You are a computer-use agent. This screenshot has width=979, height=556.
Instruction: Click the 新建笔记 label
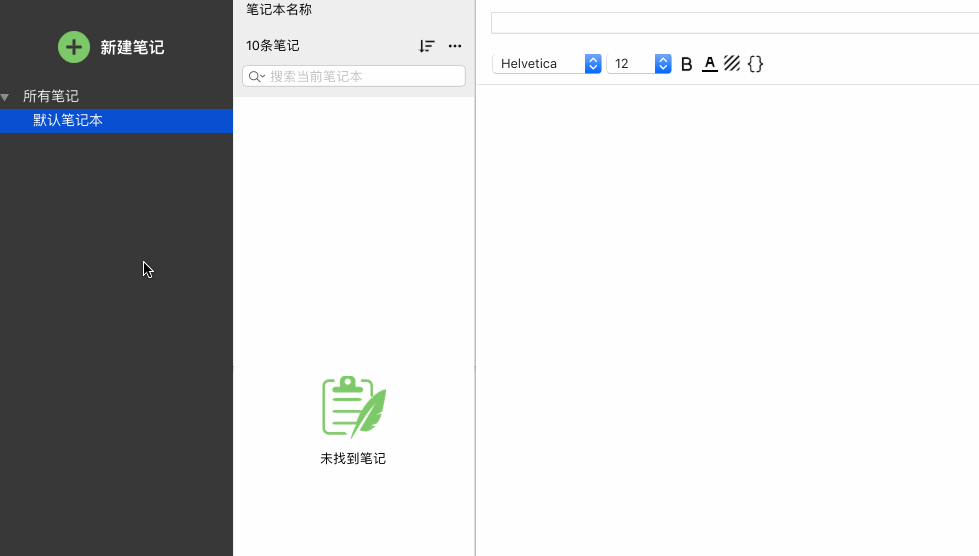tap(132, 47)
